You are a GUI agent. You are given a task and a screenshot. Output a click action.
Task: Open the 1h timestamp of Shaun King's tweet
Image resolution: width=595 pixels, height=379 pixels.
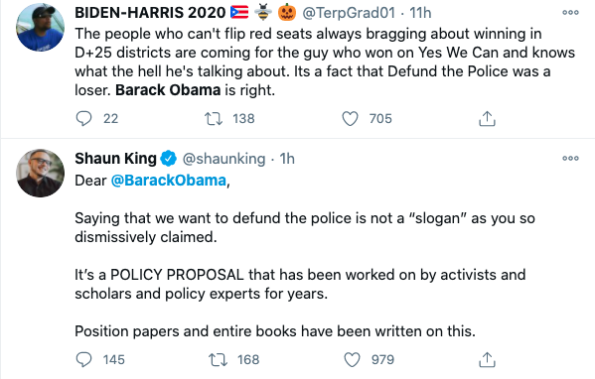pyautogui.click(x=287, y=159)
